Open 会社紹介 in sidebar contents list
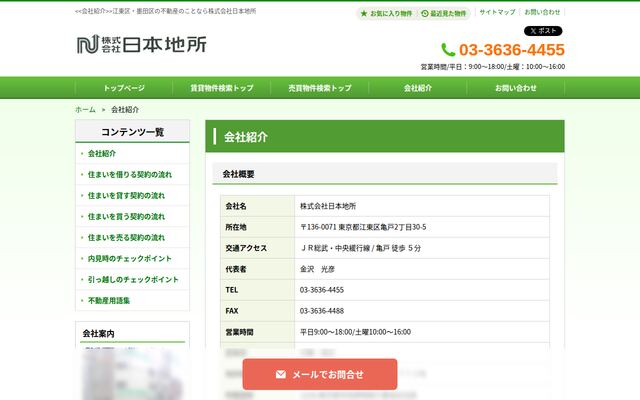Screen dimensions: 640x400 pos(102,153)
